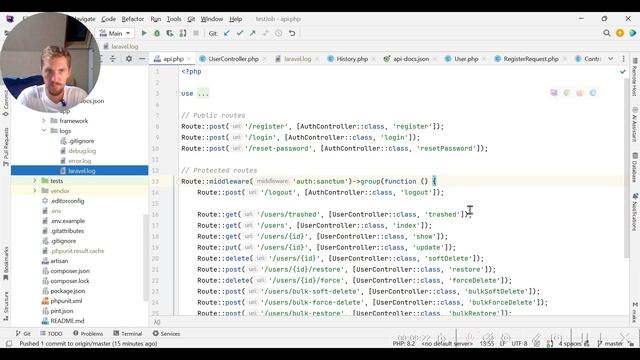Open the Window menu
Viewport: 640px width, 360px height.
[211, 19]
